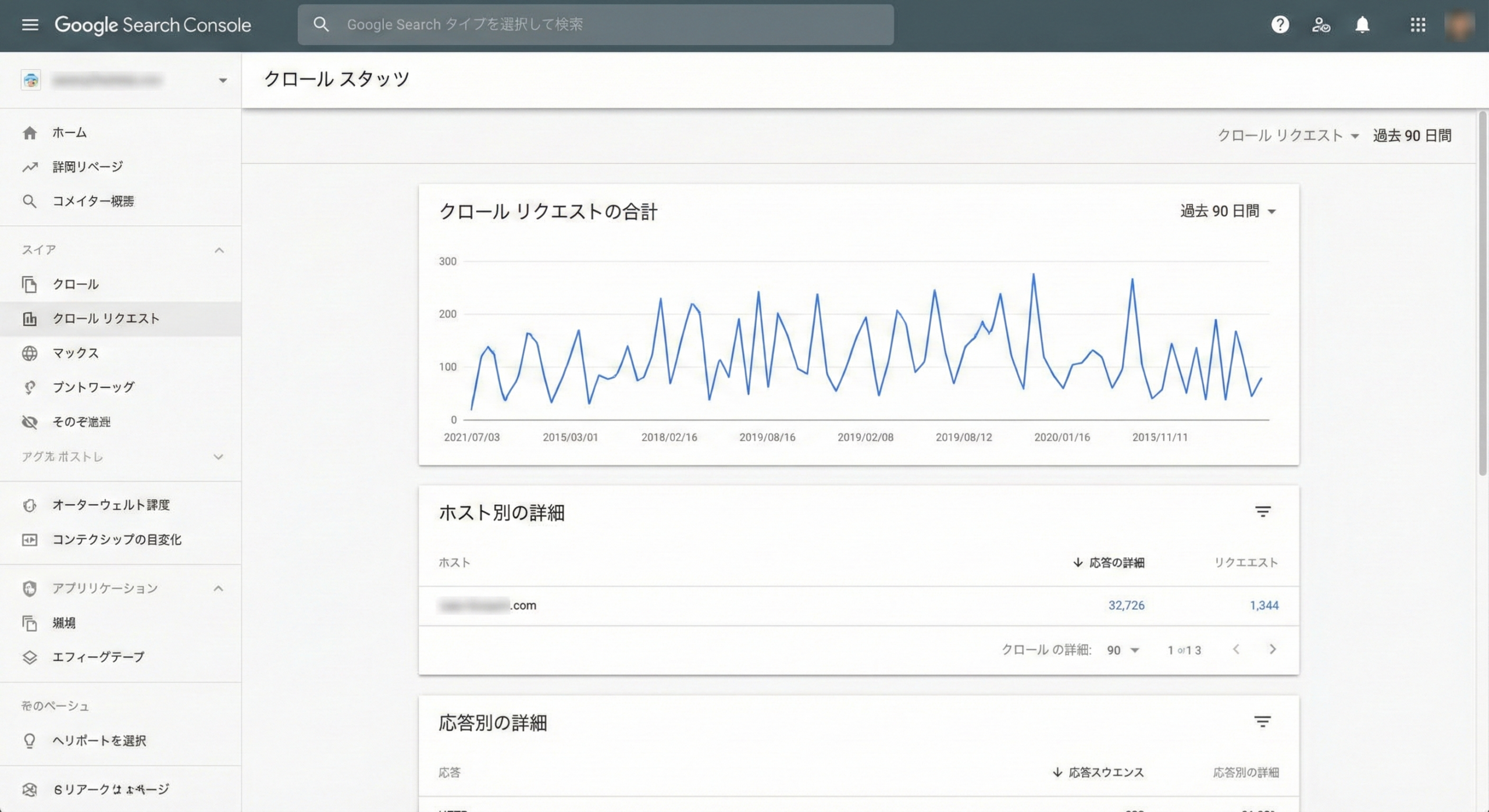Change rows per page from 90

tap(1123, 650)
